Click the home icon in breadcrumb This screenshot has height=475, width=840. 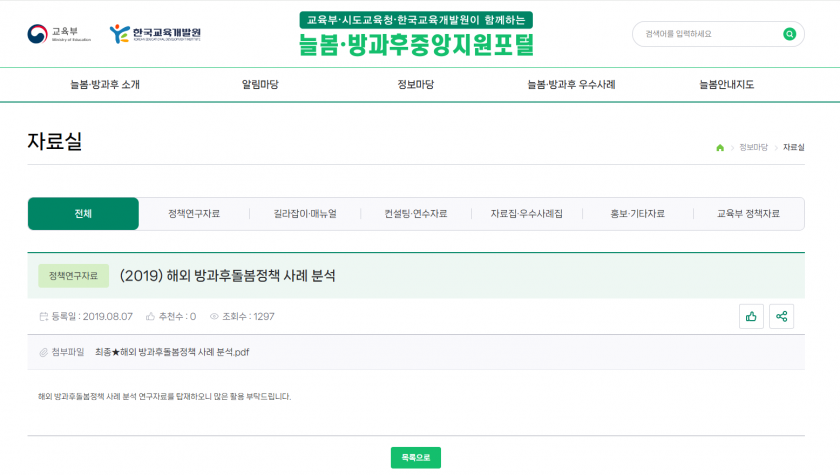click(720, 148)
